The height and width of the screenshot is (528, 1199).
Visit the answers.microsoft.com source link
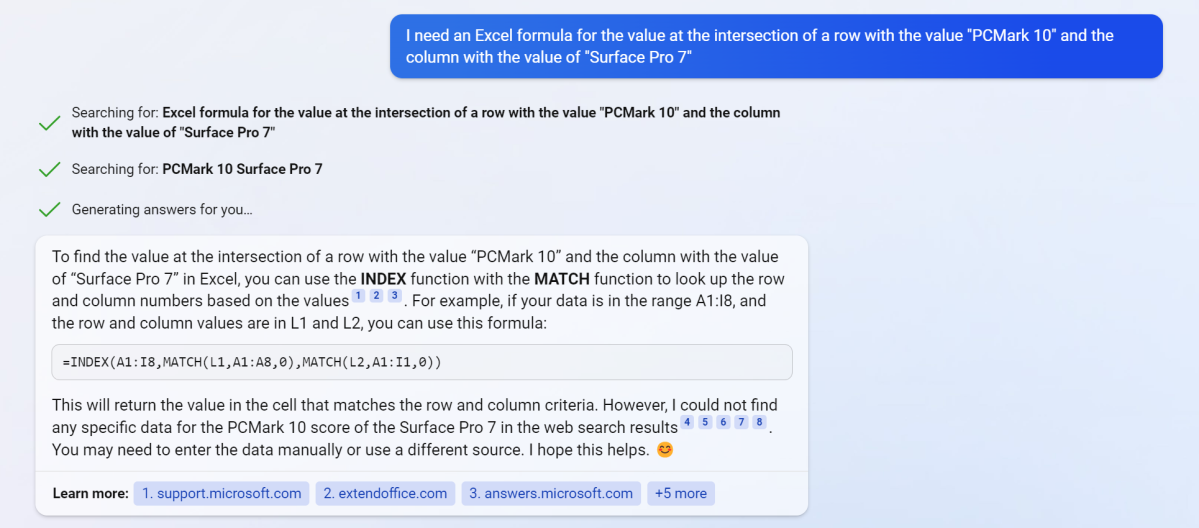pyautogui.click(x=550, y=493)
